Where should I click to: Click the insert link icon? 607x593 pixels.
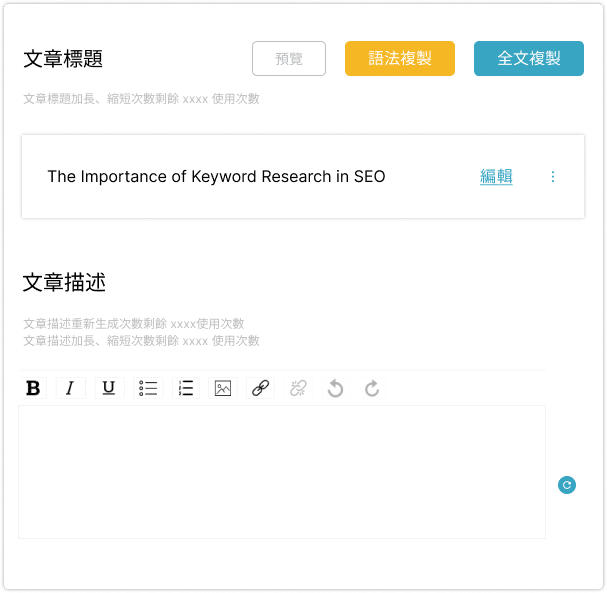pyautogui.click(x=260, y=388)
